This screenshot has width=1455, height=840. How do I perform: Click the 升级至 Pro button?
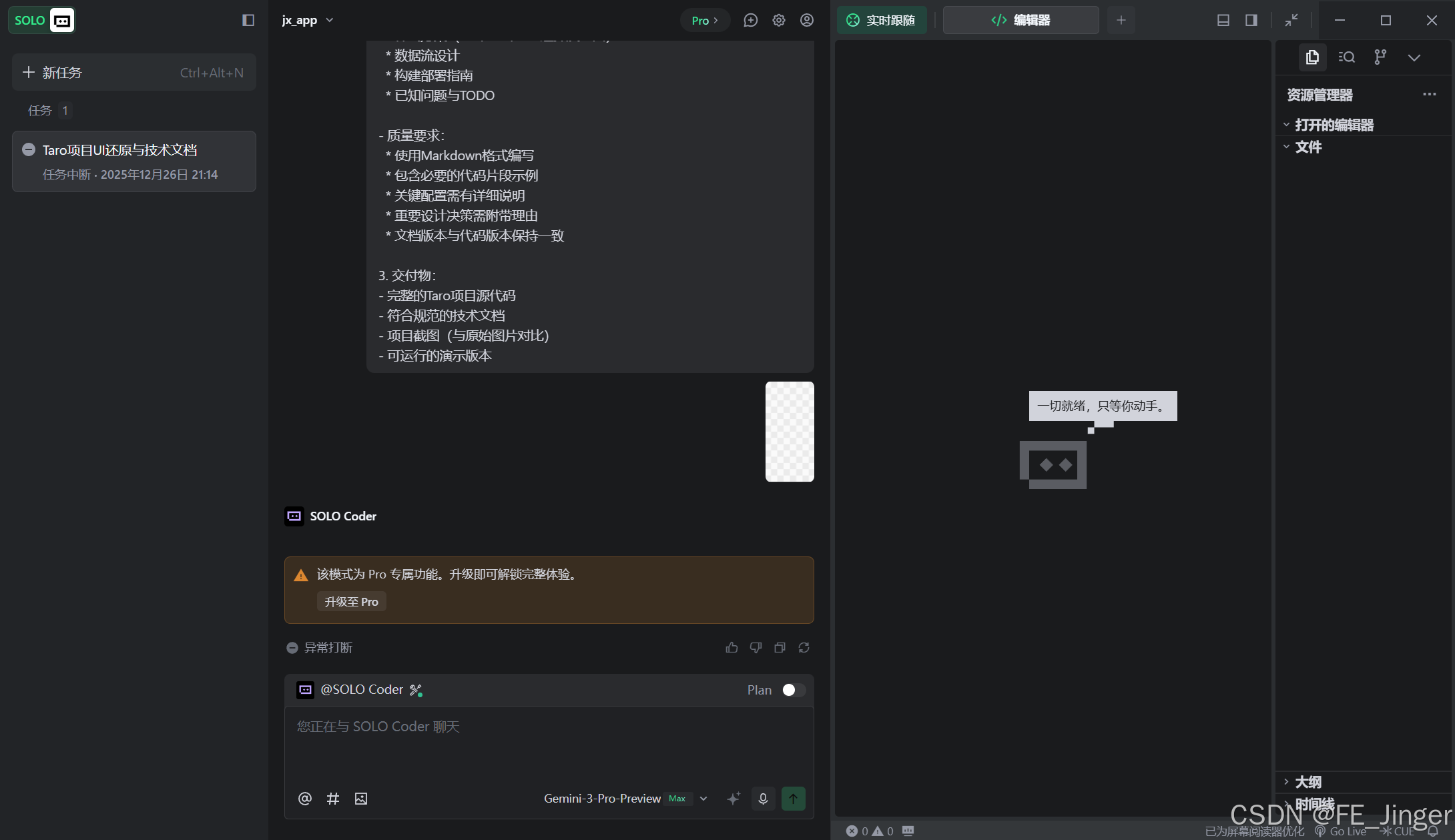click(351, 602)
